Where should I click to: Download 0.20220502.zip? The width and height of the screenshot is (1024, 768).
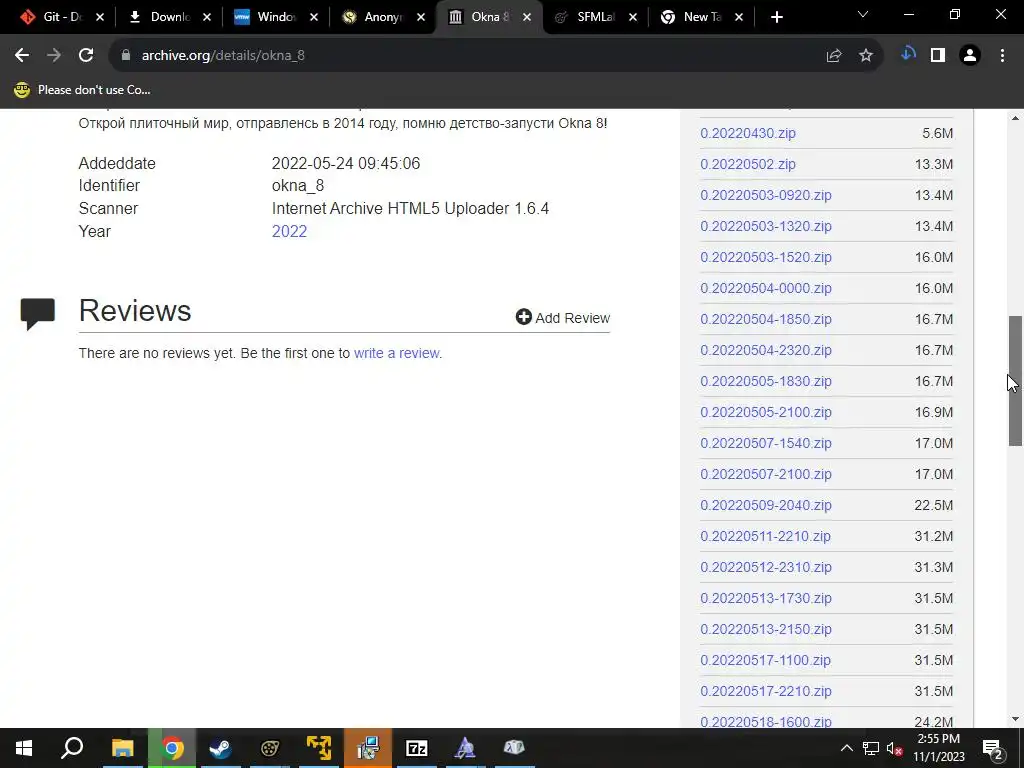[748, 164]
